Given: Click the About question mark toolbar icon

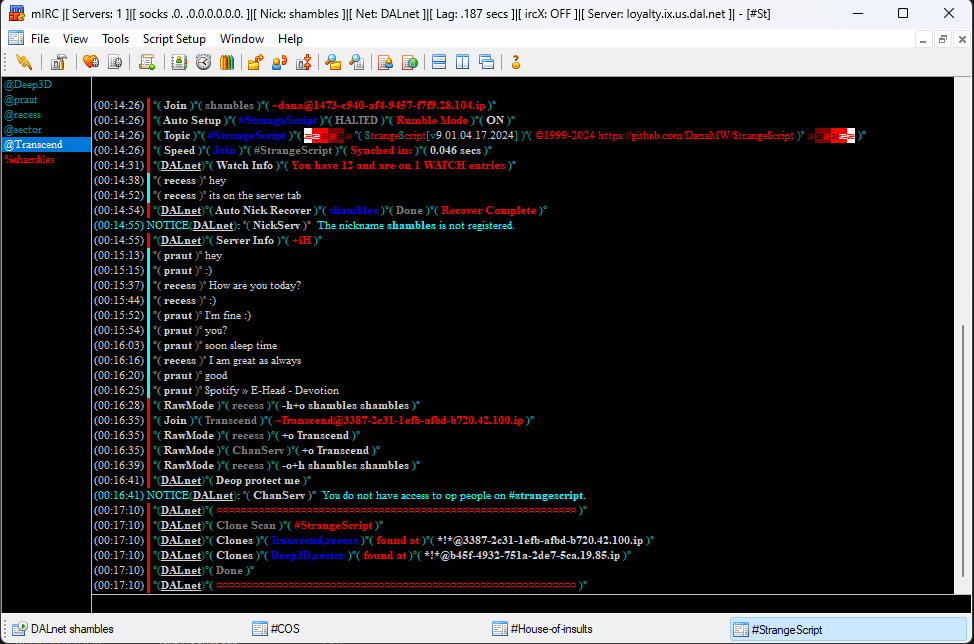Looking at the screenshot, I should 516,62.
